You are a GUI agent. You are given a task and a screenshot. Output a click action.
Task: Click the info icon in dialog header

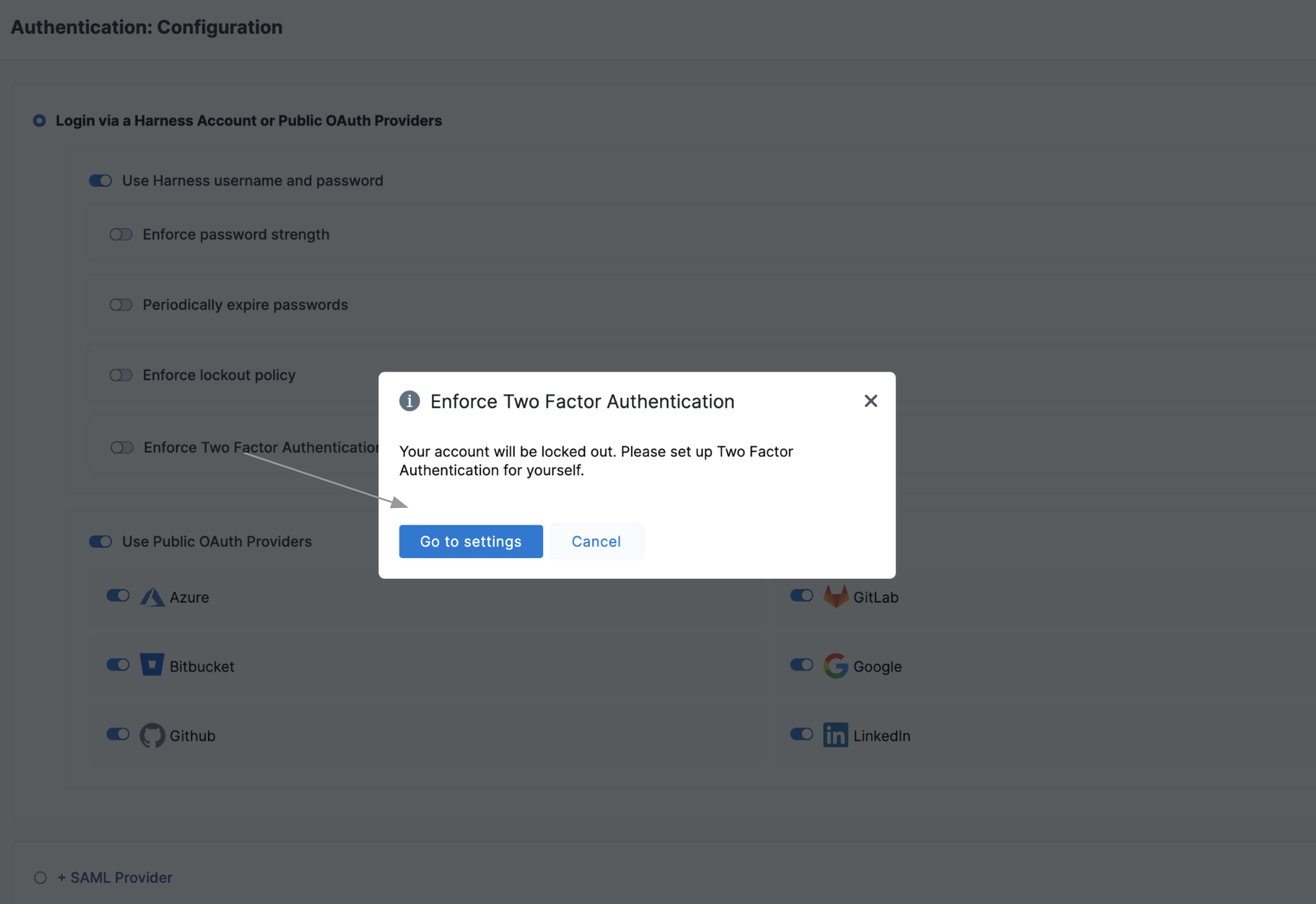pyautogui.click(x=409, y=401)
